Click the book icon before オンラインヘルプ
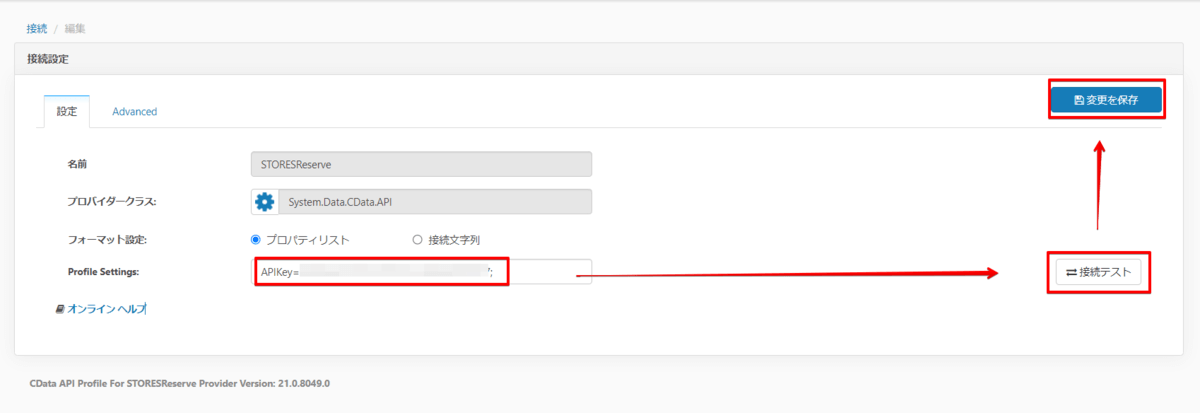Viewport: 1200px width, 413px height. pos(61,310)
